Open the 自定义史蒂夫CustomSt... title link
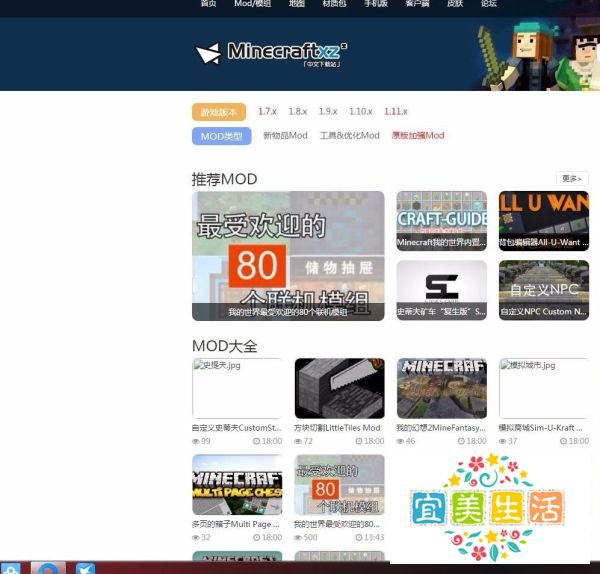600x574 pixels. (x=236, y=428)
